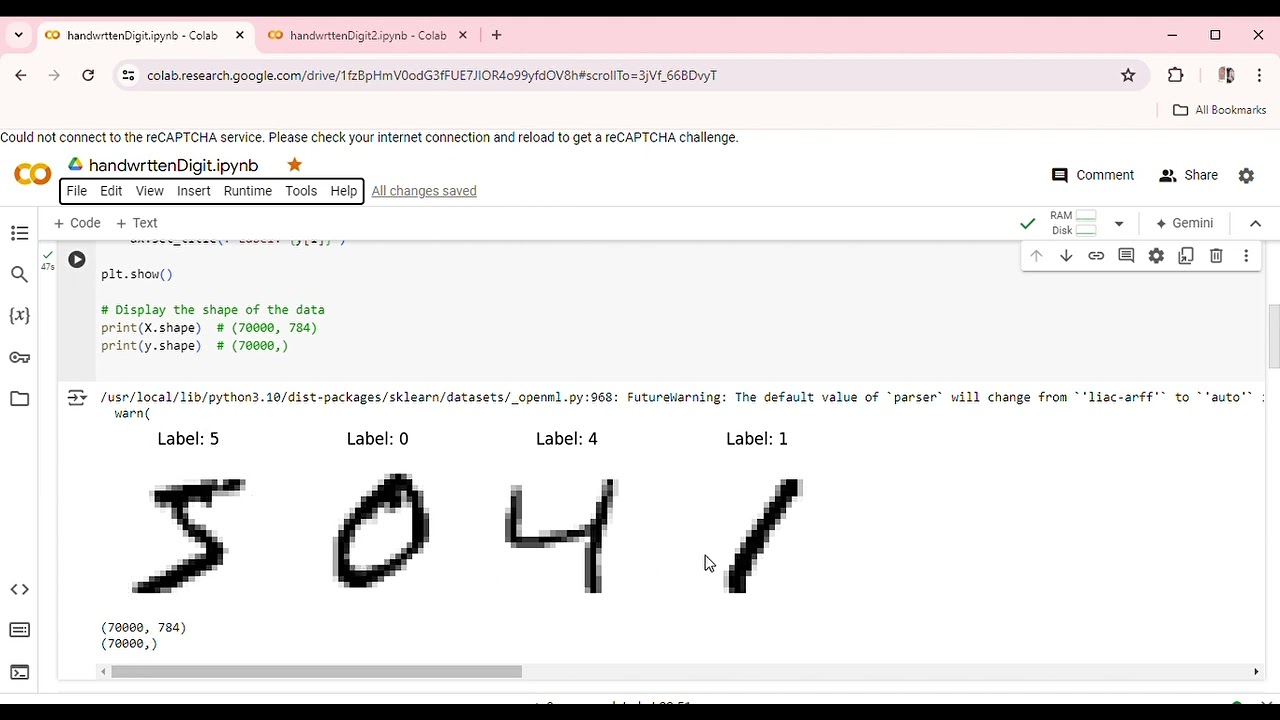Open the browser profile avatar
Image resolution: width=1280 pixels, height=720 pixels.
coord(1226,75)
